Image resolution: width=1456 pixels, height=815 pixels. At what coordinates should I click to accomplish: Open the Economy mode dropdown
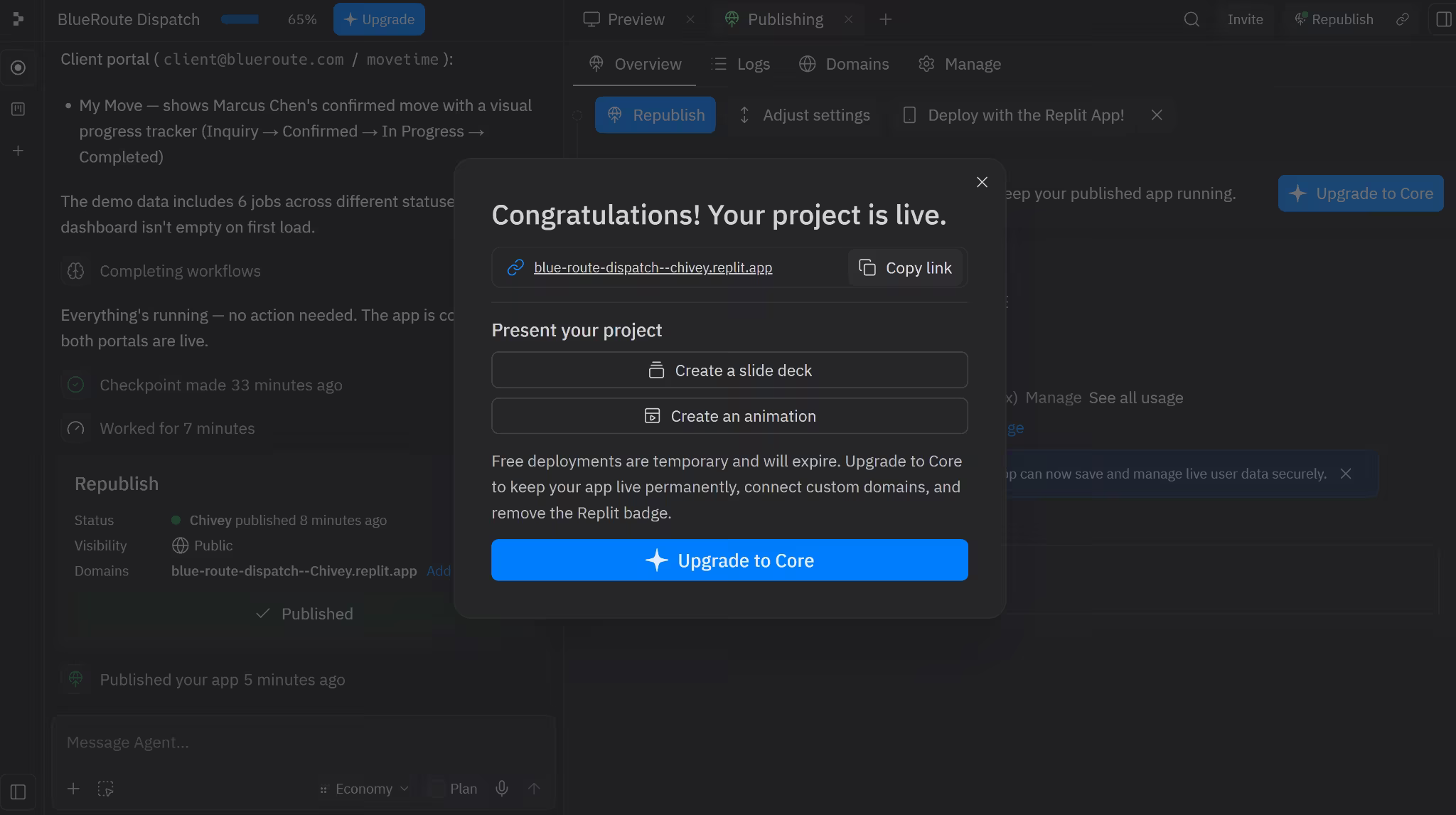coord(364,789)
